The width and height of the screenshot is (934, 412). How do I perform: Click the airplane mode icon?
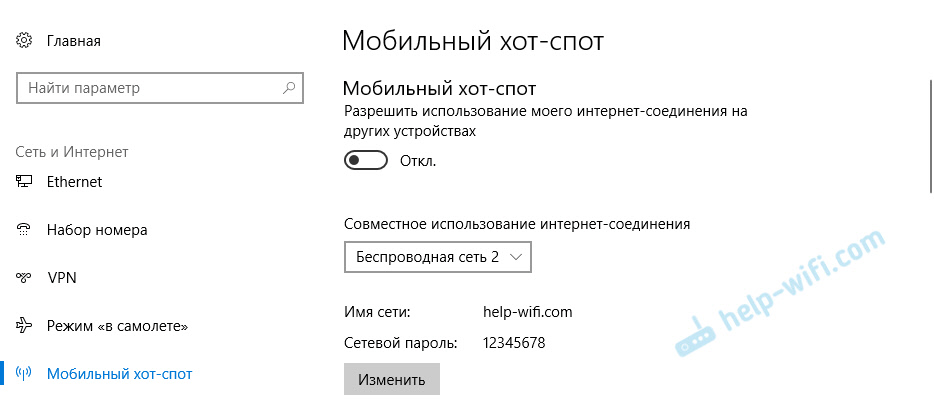click(24, 326)
